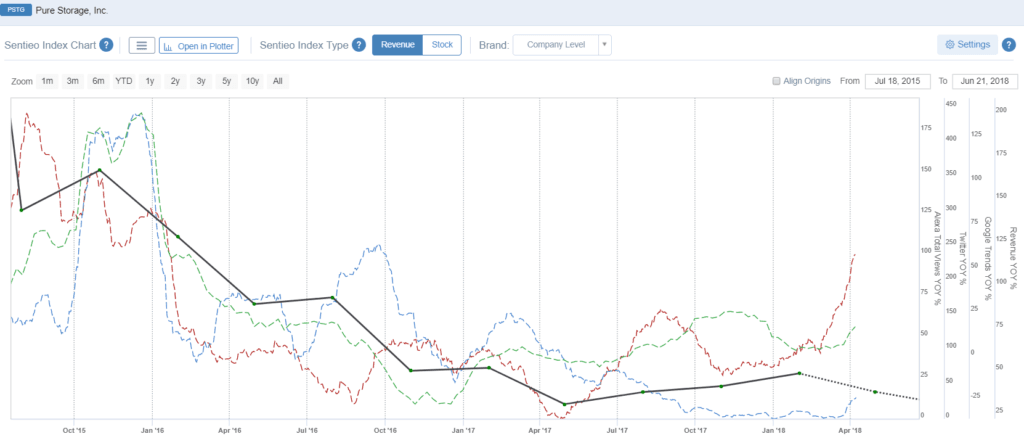Open the hamburger chart menu
This screenshot has width=1024, height=447.
(x=141, y=45)
